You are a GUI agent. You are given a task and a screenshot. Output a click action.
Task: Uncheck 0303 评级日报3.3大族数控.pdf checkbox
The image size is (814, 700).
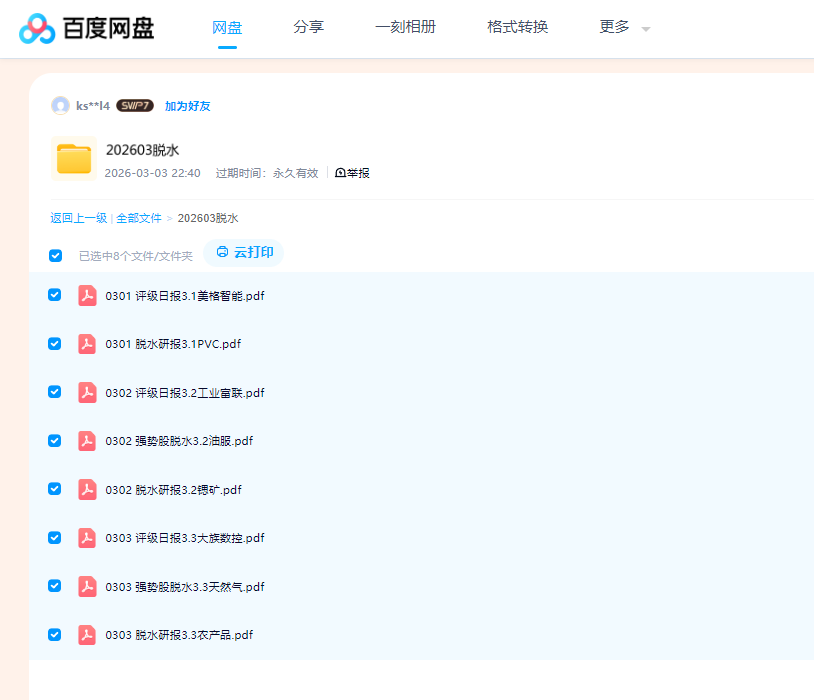[55, 537]
